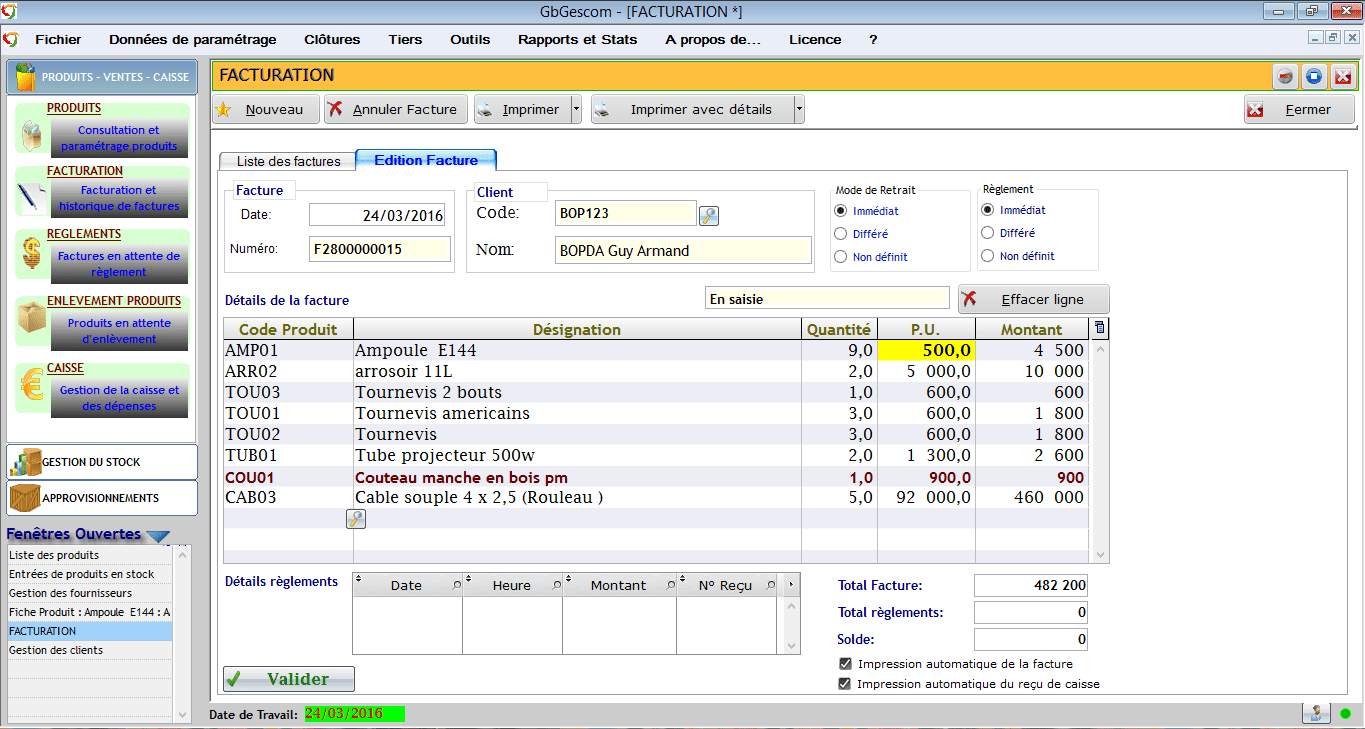This screenshot has width=1365, height=729.
Task: Click the Effacer ligne button
Action: [x=1034, y=299]
